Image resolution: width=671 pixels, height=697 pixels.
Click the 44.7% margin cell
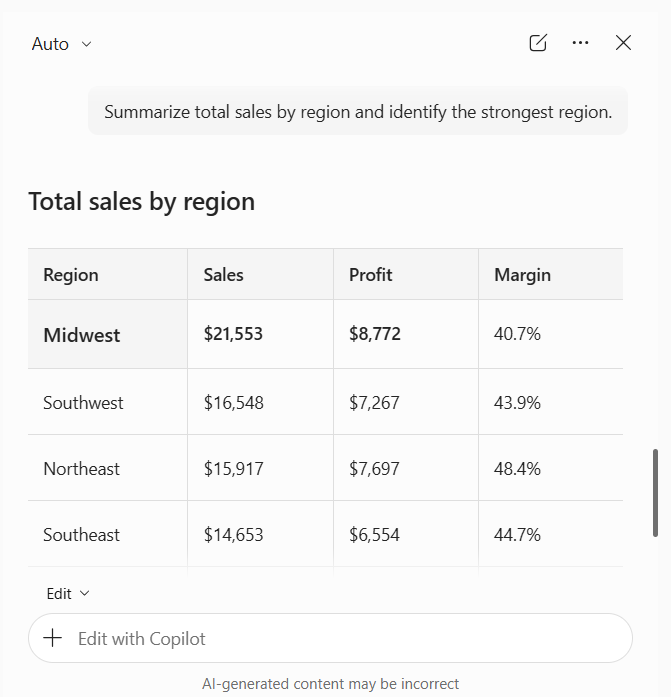click(551, 534)
